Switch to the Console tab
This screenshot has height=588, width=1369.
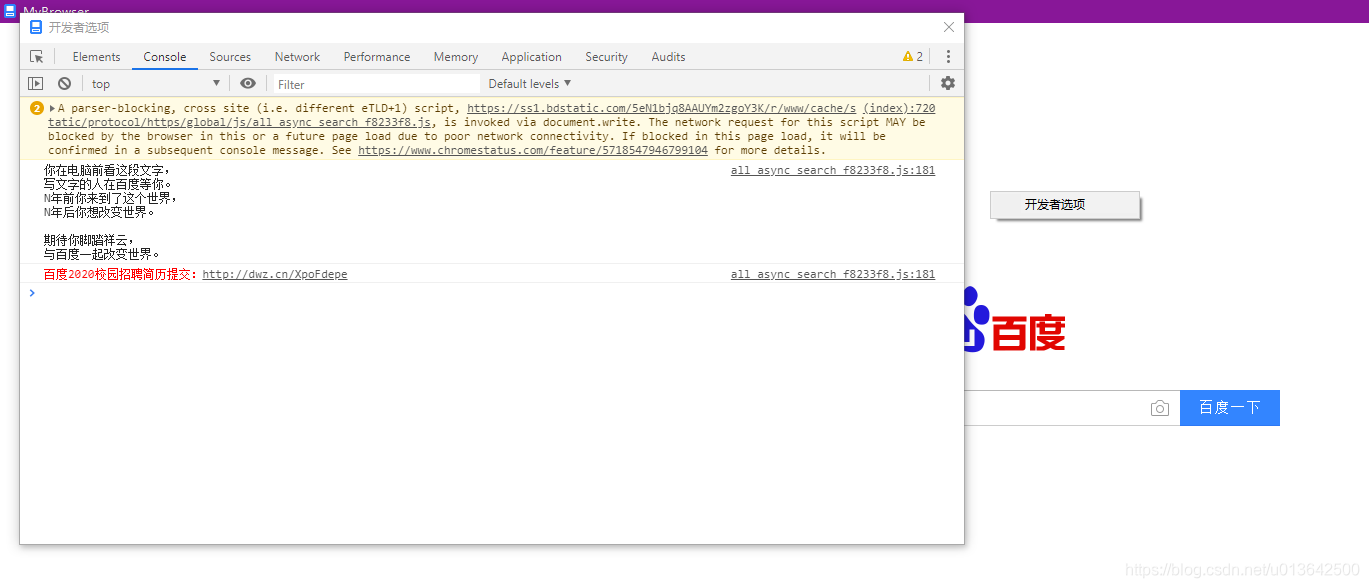click(165, 57)
